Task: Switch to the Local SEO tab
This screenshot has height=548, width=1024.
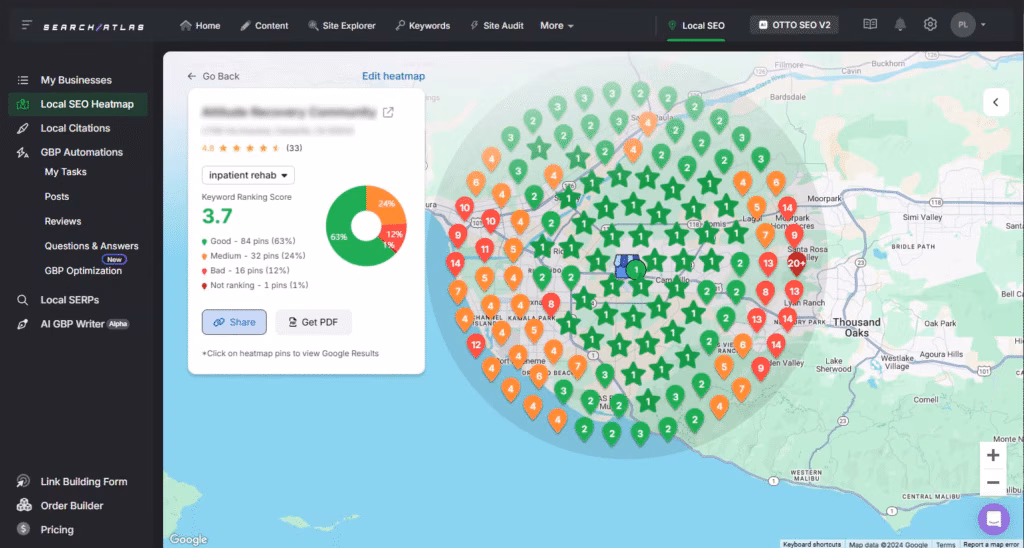Action: 696,25
